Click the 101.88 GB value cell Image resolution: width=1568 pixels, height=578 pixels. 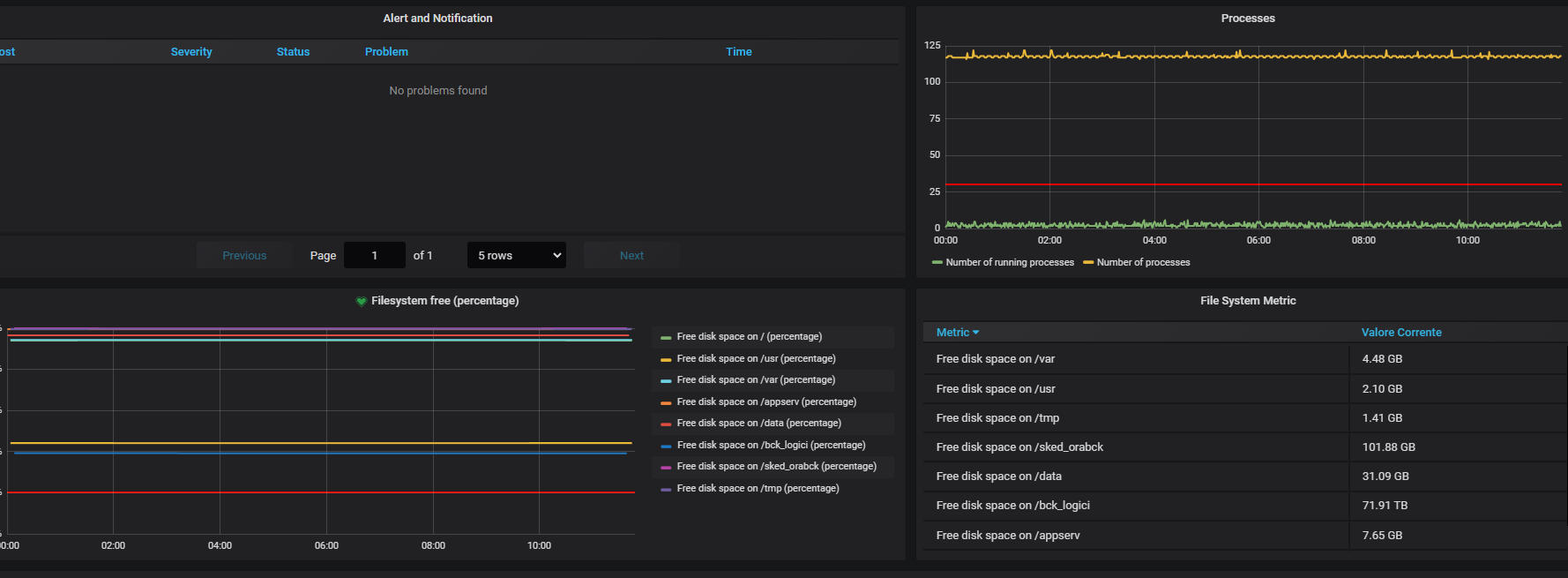[x=1458, y=447]
